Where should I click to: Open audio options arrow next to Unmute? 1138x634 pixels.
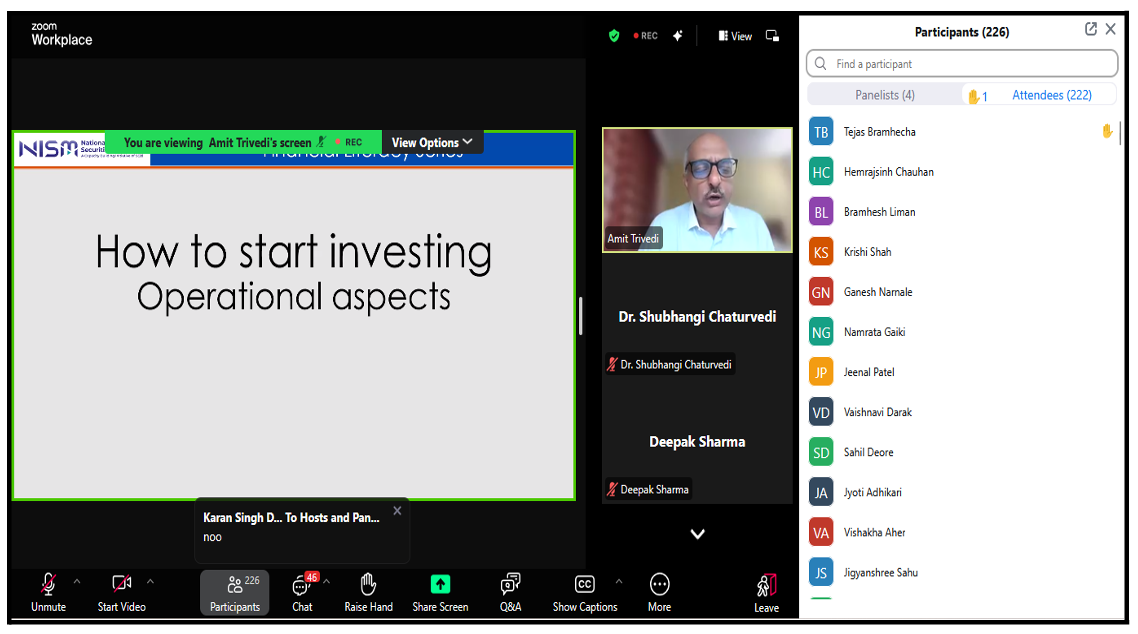(x=77, y=581)
